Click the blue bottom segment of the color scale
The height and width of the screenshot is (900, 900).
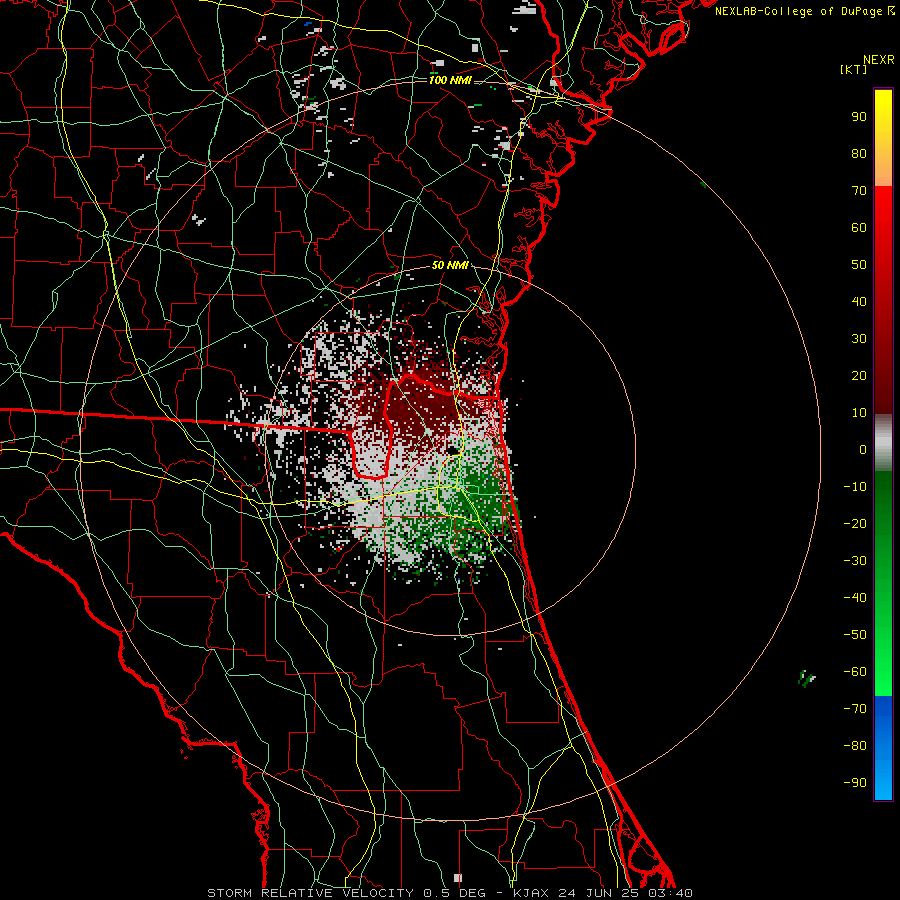(x=883, y=748)
